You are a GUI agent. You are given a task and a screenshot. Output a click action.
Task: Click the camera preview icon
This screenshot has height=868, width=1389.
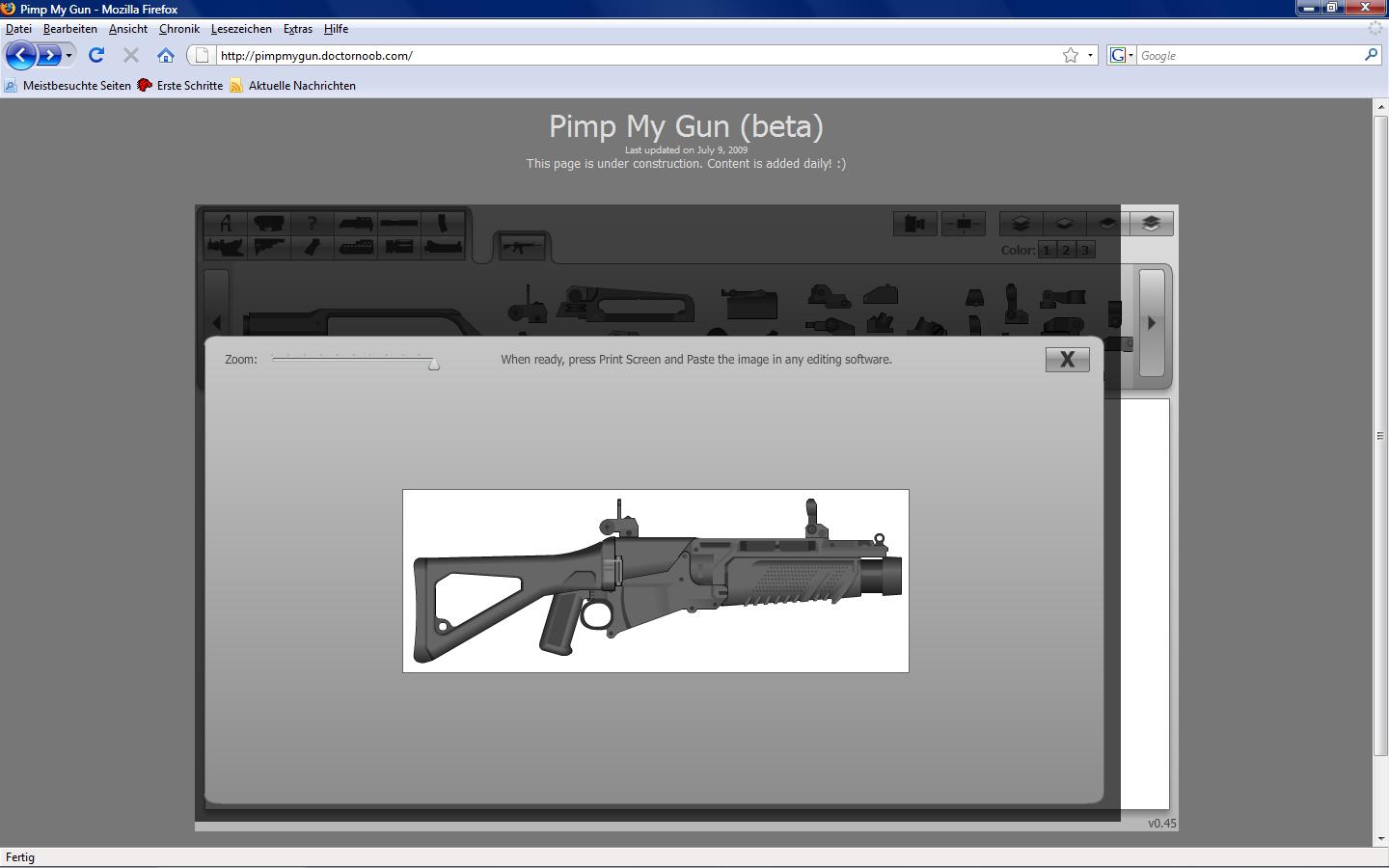[x=914, y=224]
